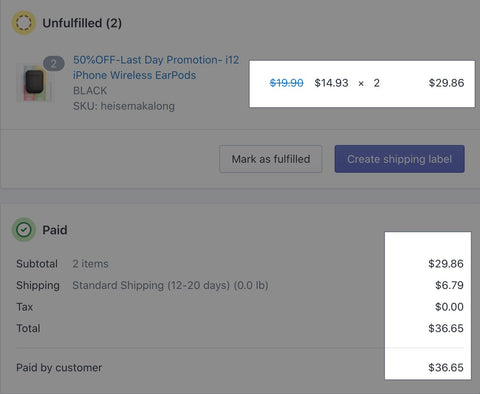
Task: Click the Unfulfilled status circle icon
Action: [x=24, y=23]
